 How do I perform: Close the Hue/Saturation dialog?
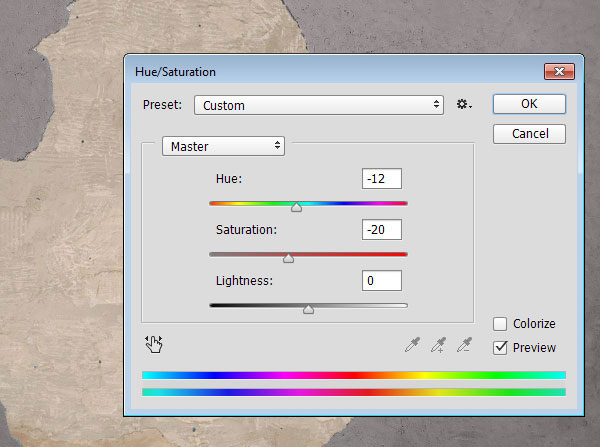tap(559, 72)
